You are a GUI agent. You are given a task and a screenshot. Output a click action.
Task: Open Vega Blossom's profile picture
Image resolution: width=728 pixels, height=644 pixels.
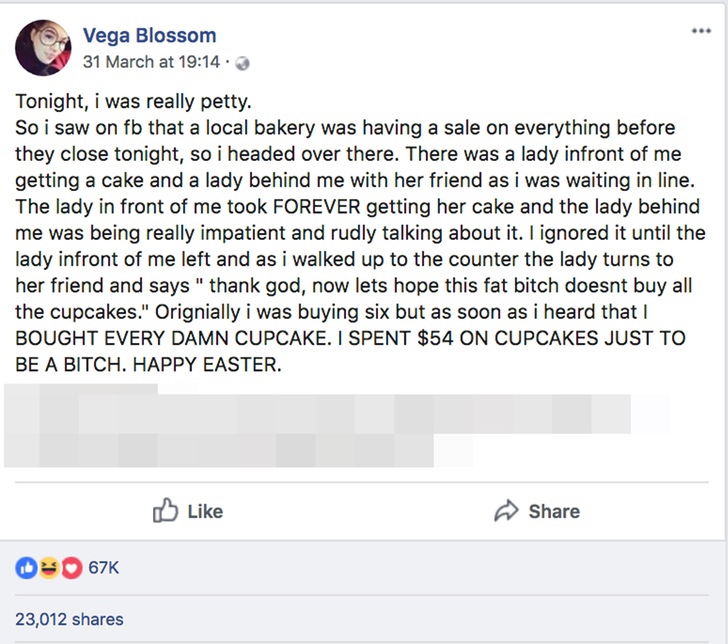(43, 47)
